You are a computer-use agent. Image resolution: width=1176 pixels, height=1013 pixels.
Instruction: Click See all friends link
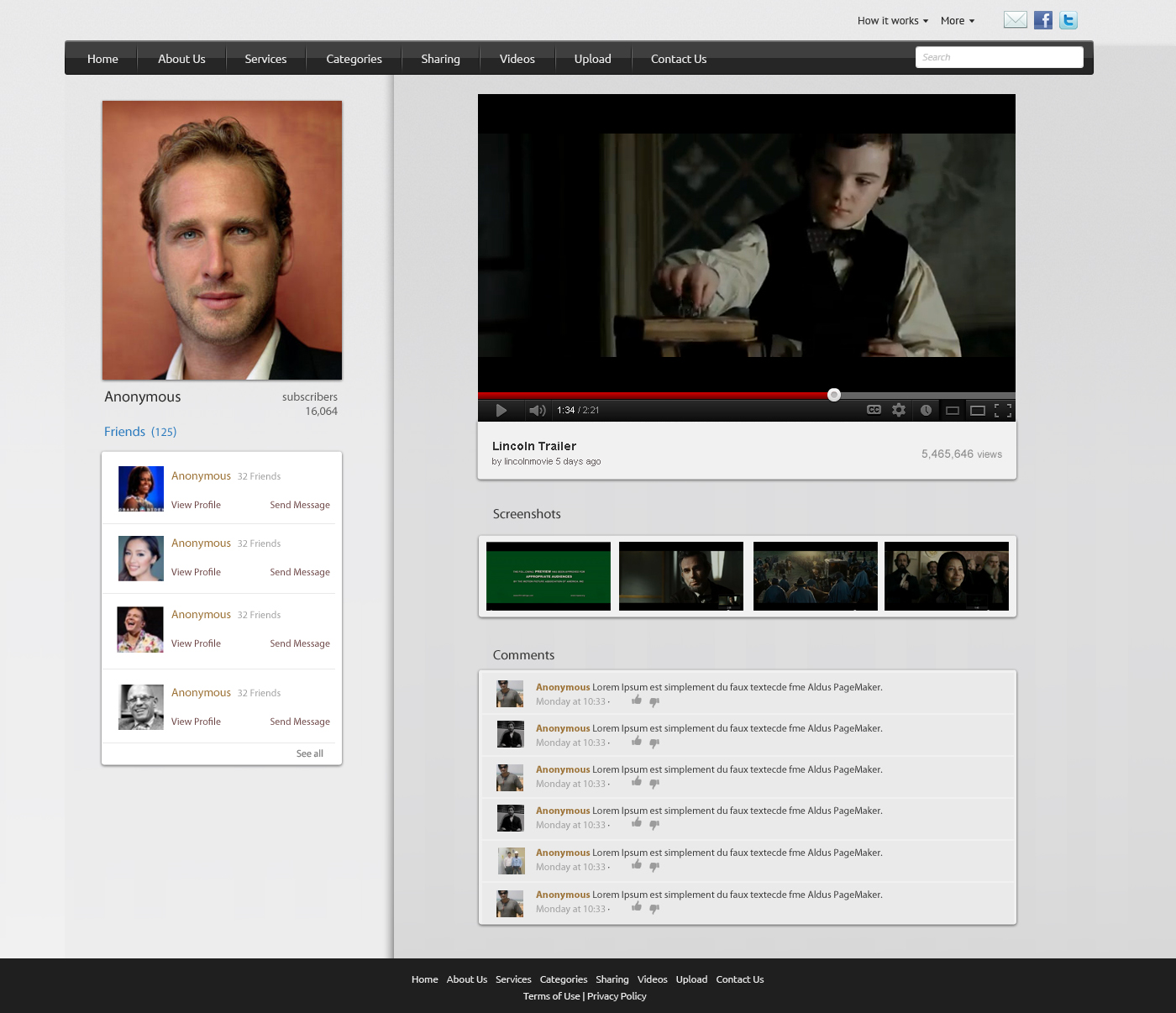coord(310,753)
